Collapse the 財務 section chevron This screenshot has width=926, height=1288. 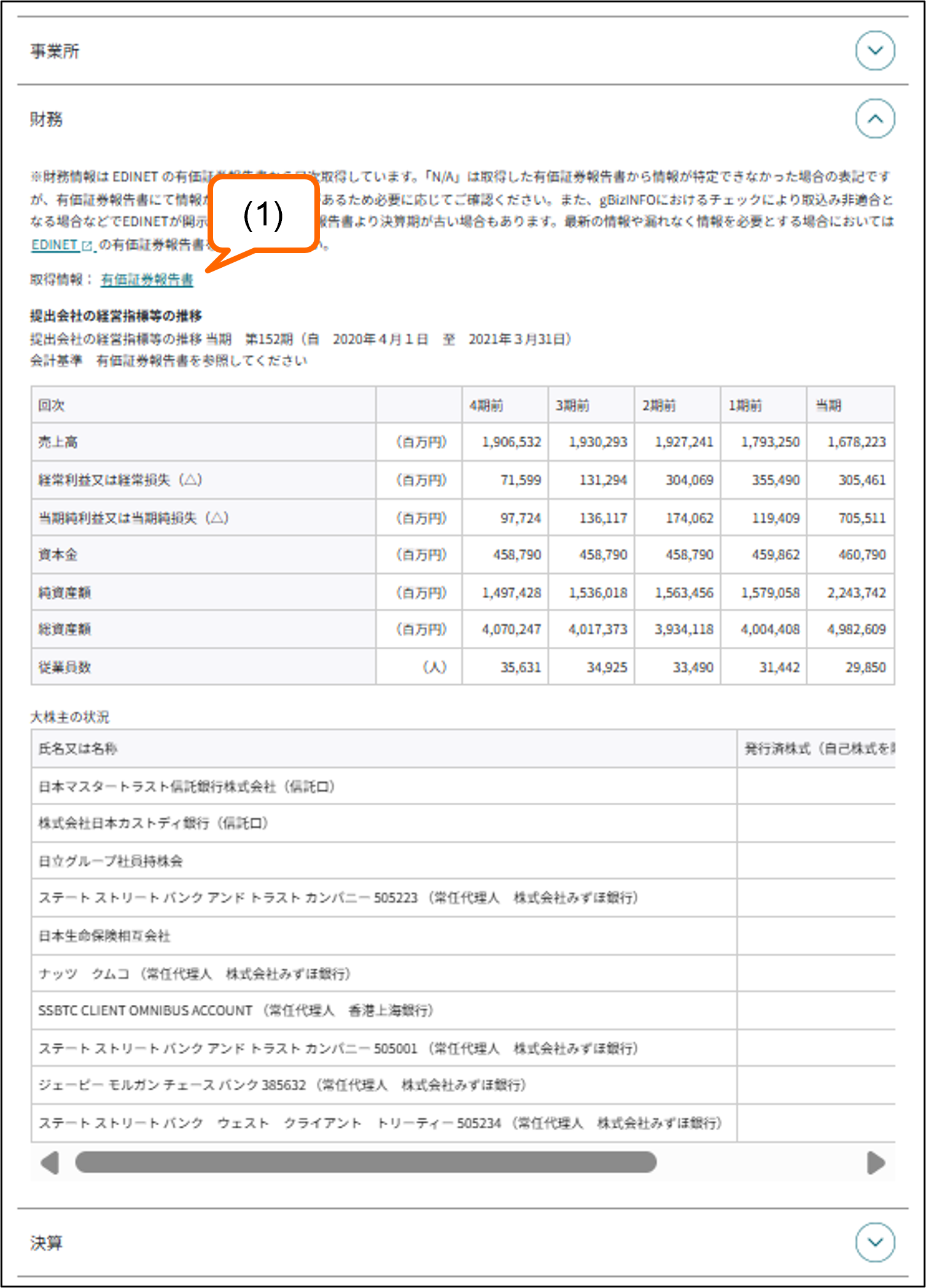click(875, 119)
